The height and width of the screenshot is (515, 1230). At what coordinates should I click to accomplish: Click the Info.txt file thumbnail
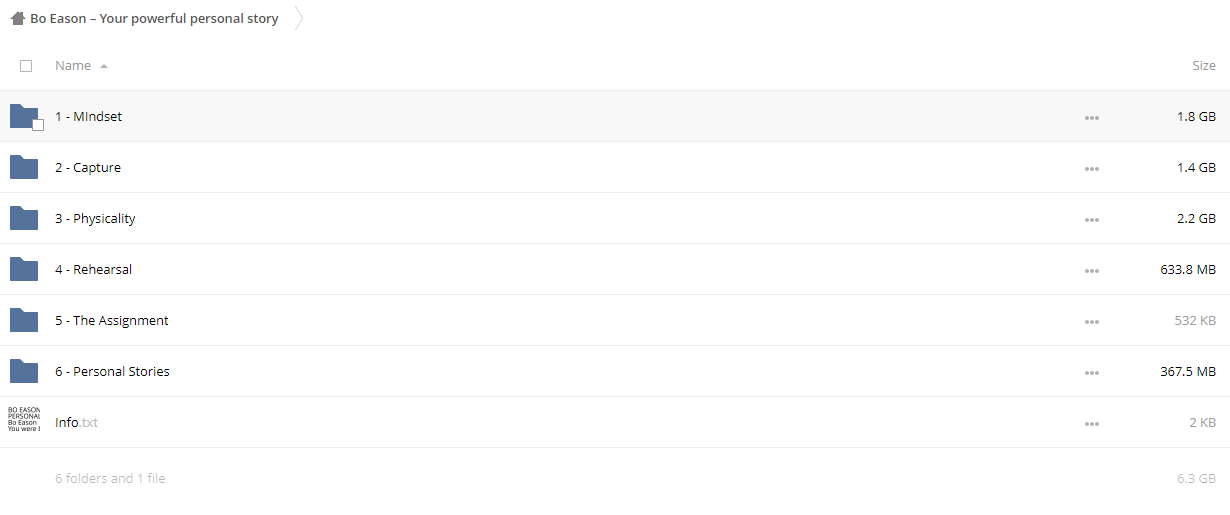(24, 419)
